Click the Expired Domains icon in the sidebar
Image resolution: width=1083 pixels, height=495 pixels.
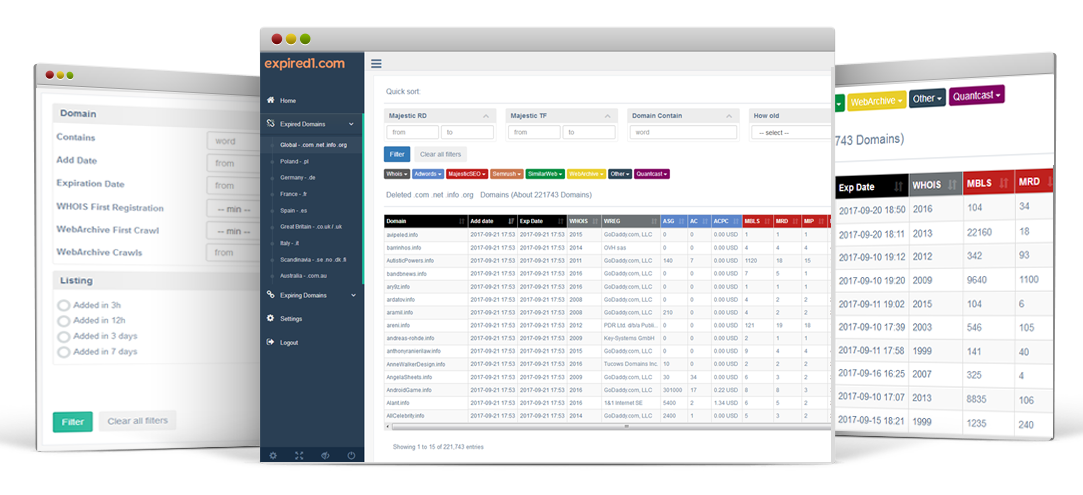coord(271,124)
